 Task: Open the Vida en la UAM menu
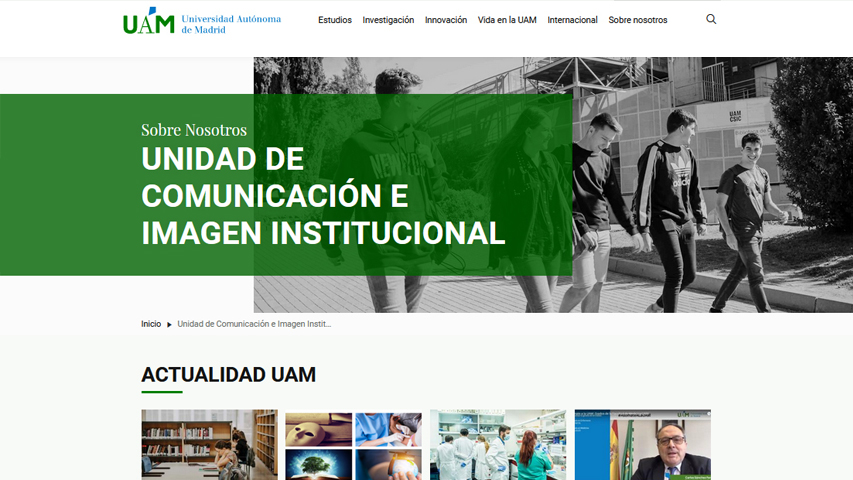click(x=507, y=20)
